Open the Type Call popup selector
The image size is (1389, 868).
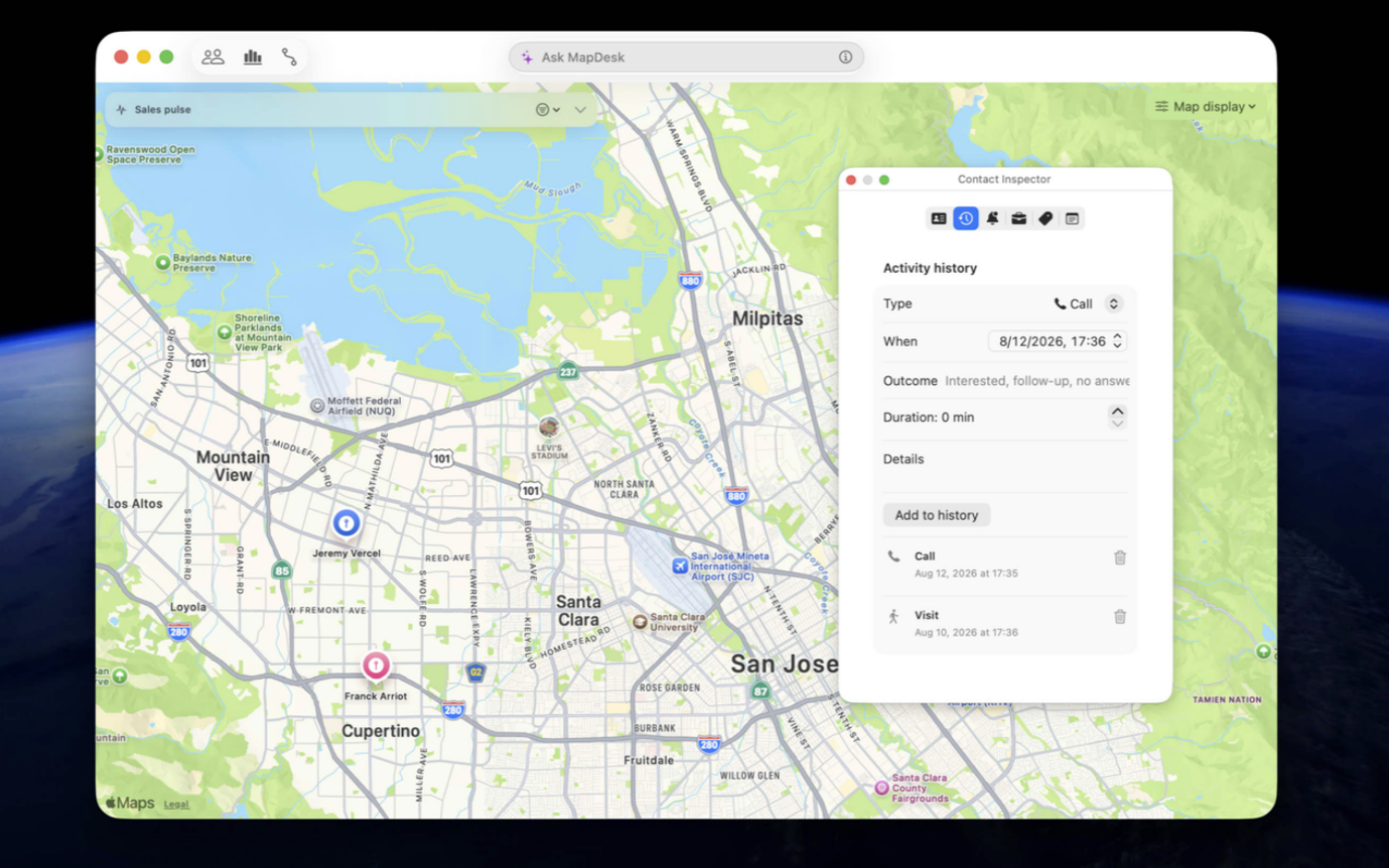pos(1087,304)
